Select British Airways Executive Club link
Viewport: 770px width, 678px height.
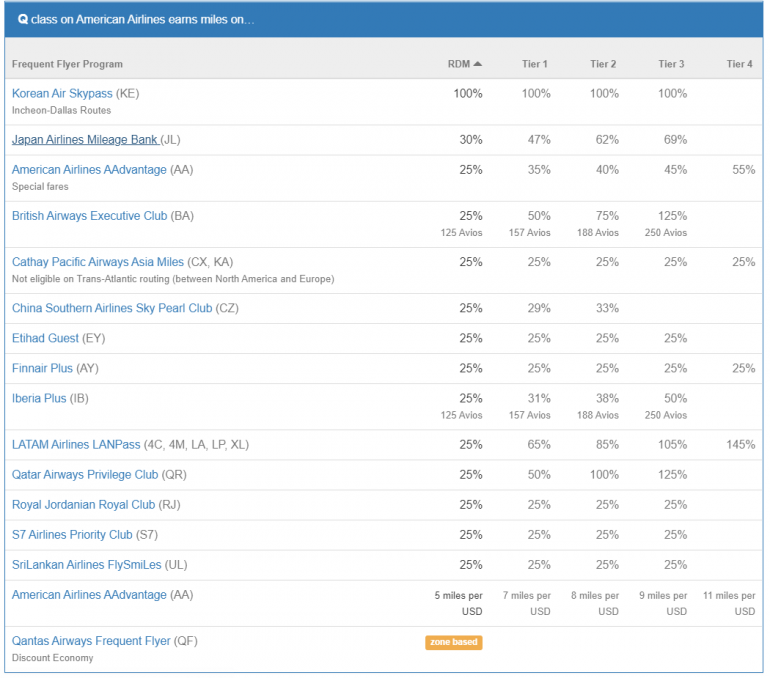89,216
